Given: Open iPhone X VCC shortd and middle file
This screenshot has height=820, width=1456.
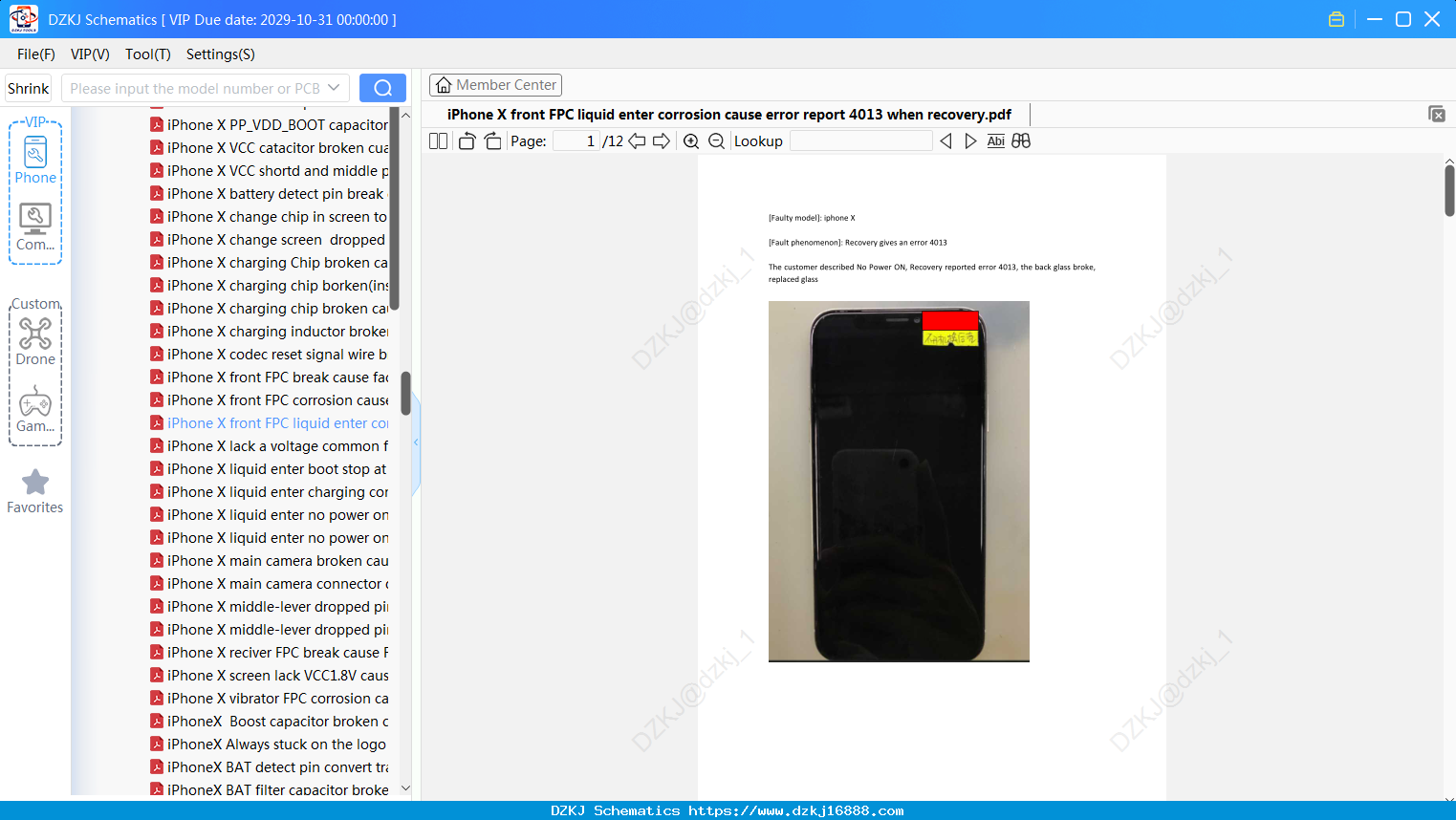Looking at the screenshot, I should [270, 171].
